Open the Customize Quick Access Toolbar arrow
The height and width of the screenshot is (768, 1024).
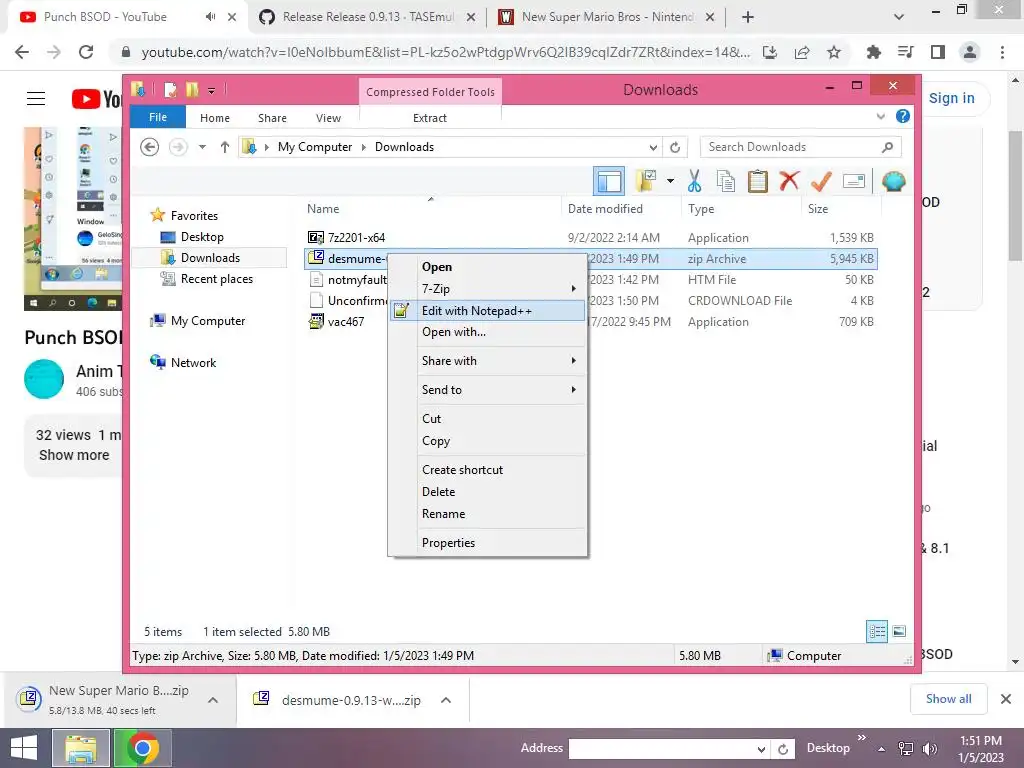[212, 90]
